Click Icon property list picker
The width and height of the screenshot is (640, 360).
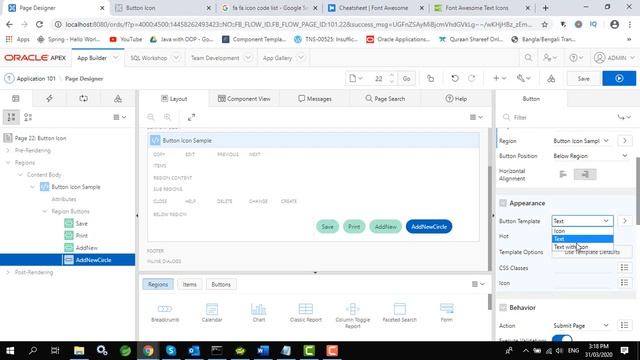(x=624, y=282)
